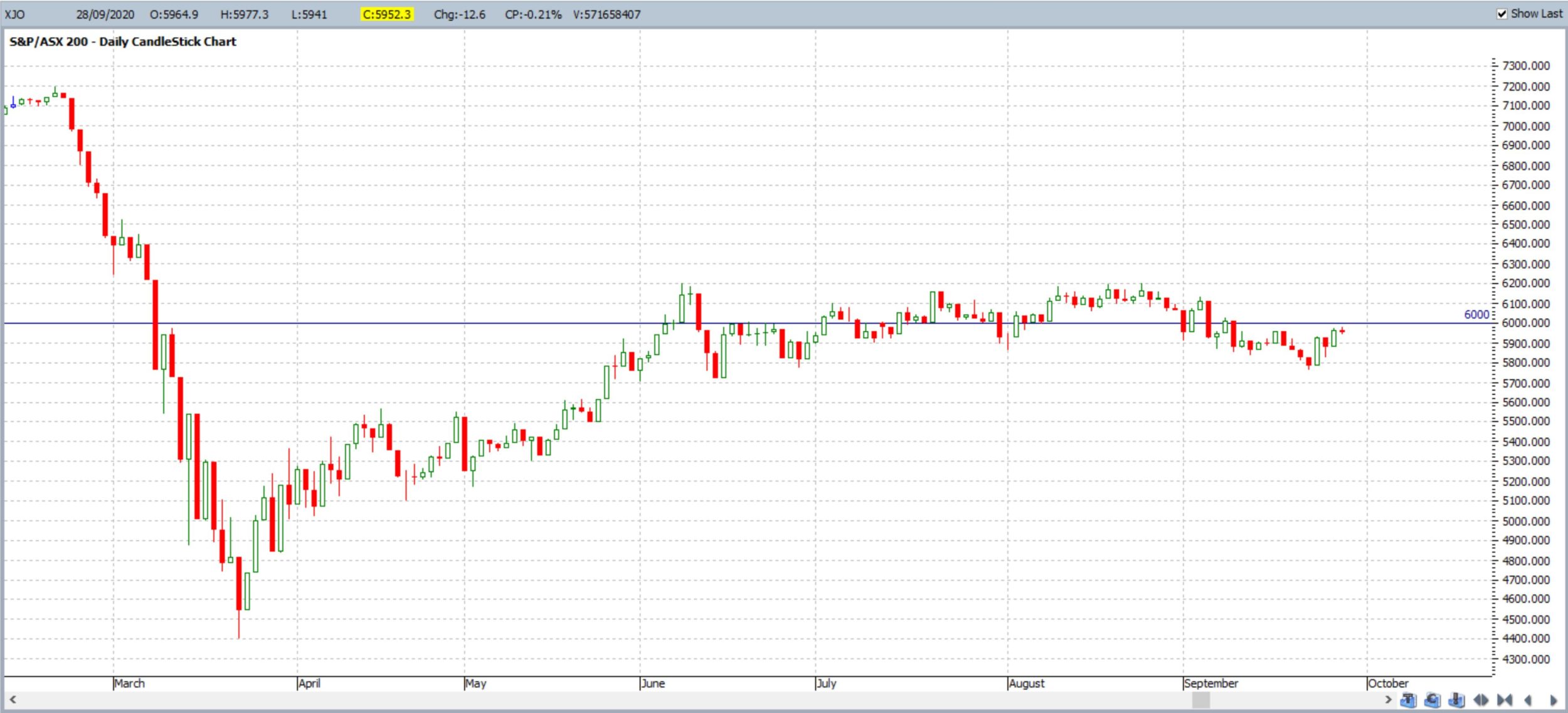Click the chart title S&P/ASX 200 - Daily CandleStick Chart
The width and height of the screenshot is (1568, 713).
123,42
